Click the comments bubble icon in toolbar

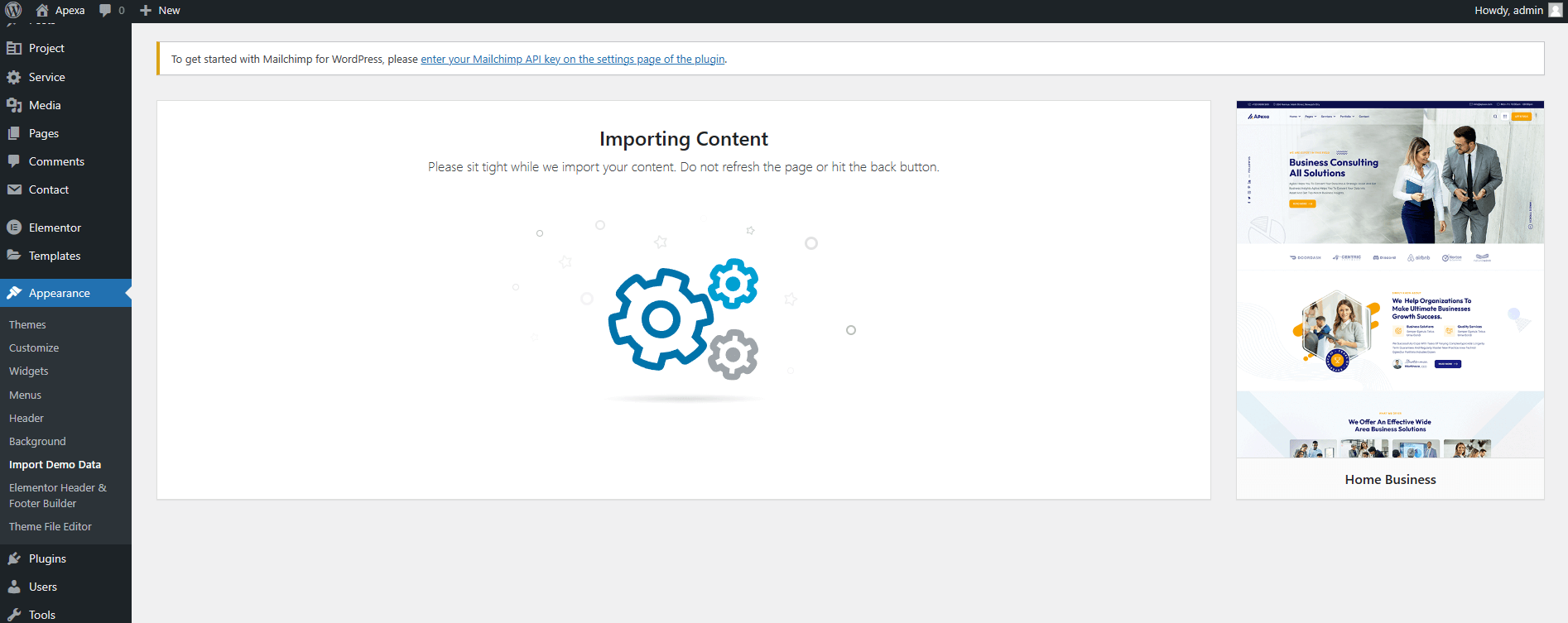[x=105, y=11]
